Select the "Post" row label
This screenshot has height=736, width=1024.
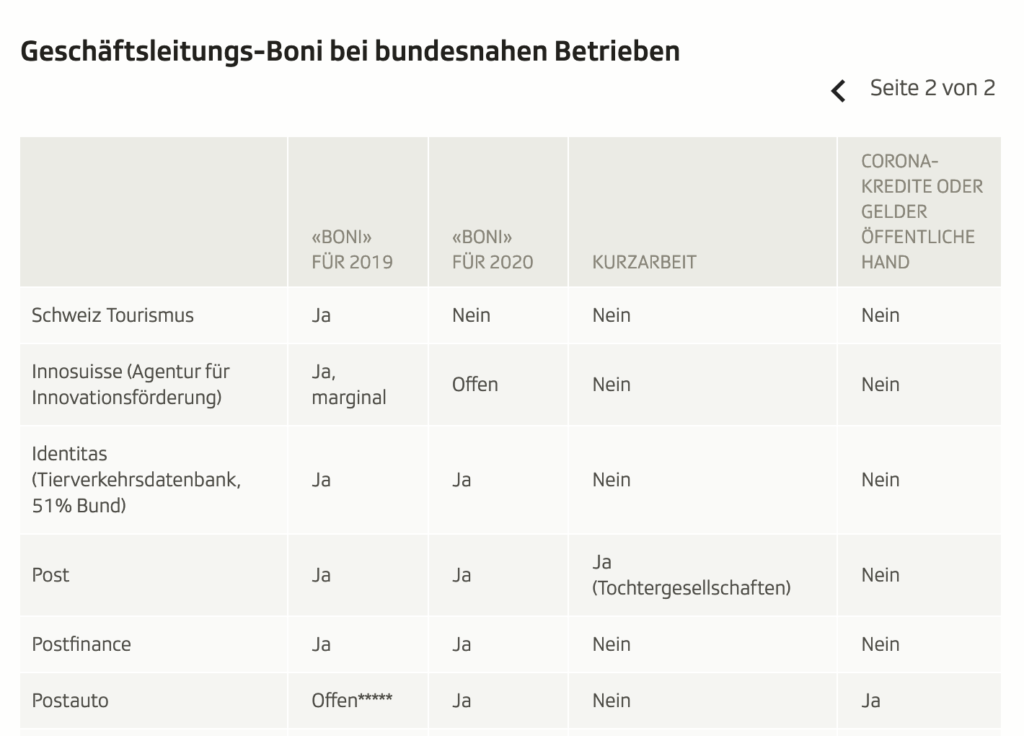click(x=50, y=575)
